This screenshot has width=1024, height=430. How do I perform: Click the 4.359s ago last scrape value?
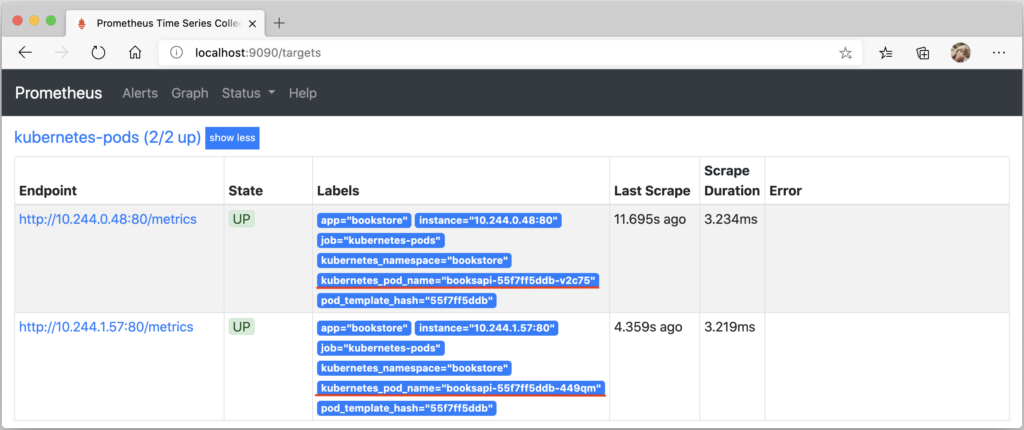point(648,327)
